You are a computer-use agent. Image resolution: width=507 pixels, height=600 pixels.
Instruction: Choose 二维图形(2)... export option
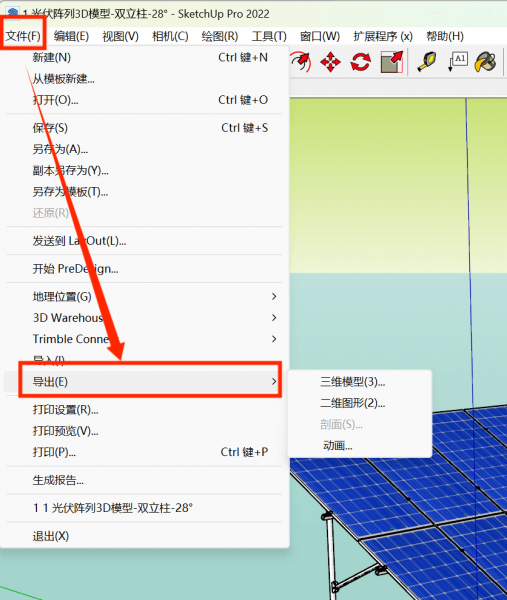(360, 403)
